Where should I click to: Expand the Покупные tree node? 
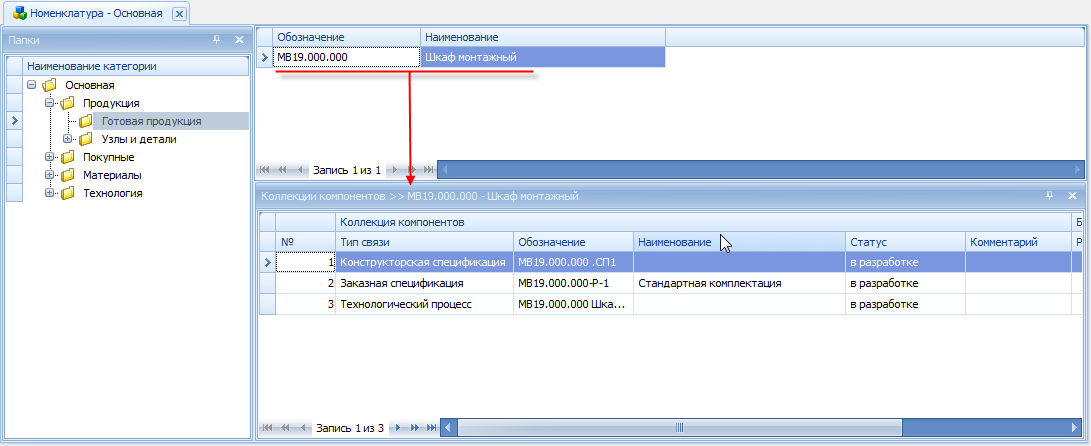pyautogui.click(x=49, y=157)
